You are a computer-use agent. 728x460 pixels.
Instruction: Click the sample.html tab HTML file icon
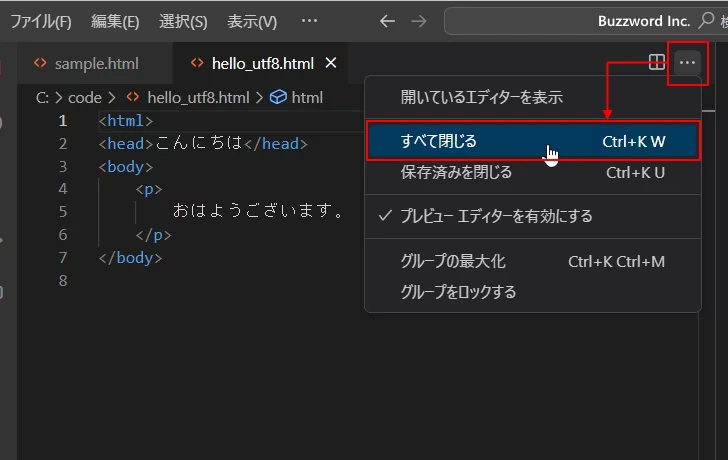pos(40,63)
